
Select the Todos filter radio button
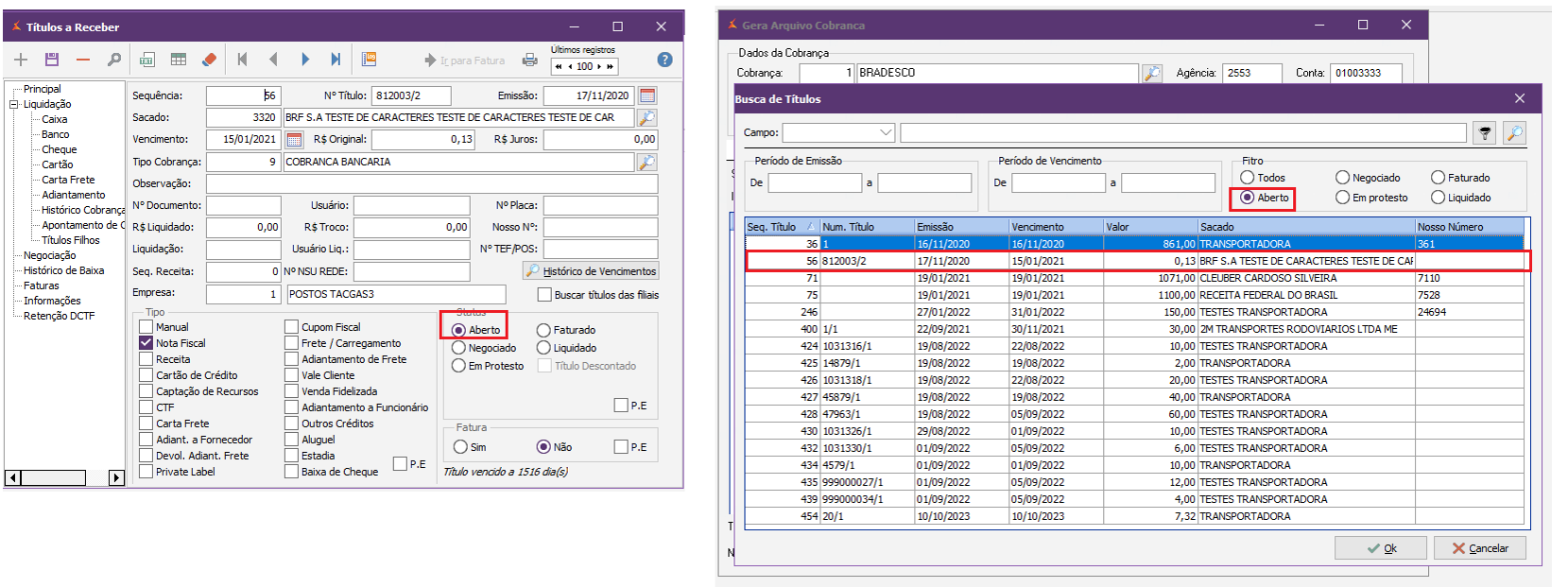pos(1248,178)
